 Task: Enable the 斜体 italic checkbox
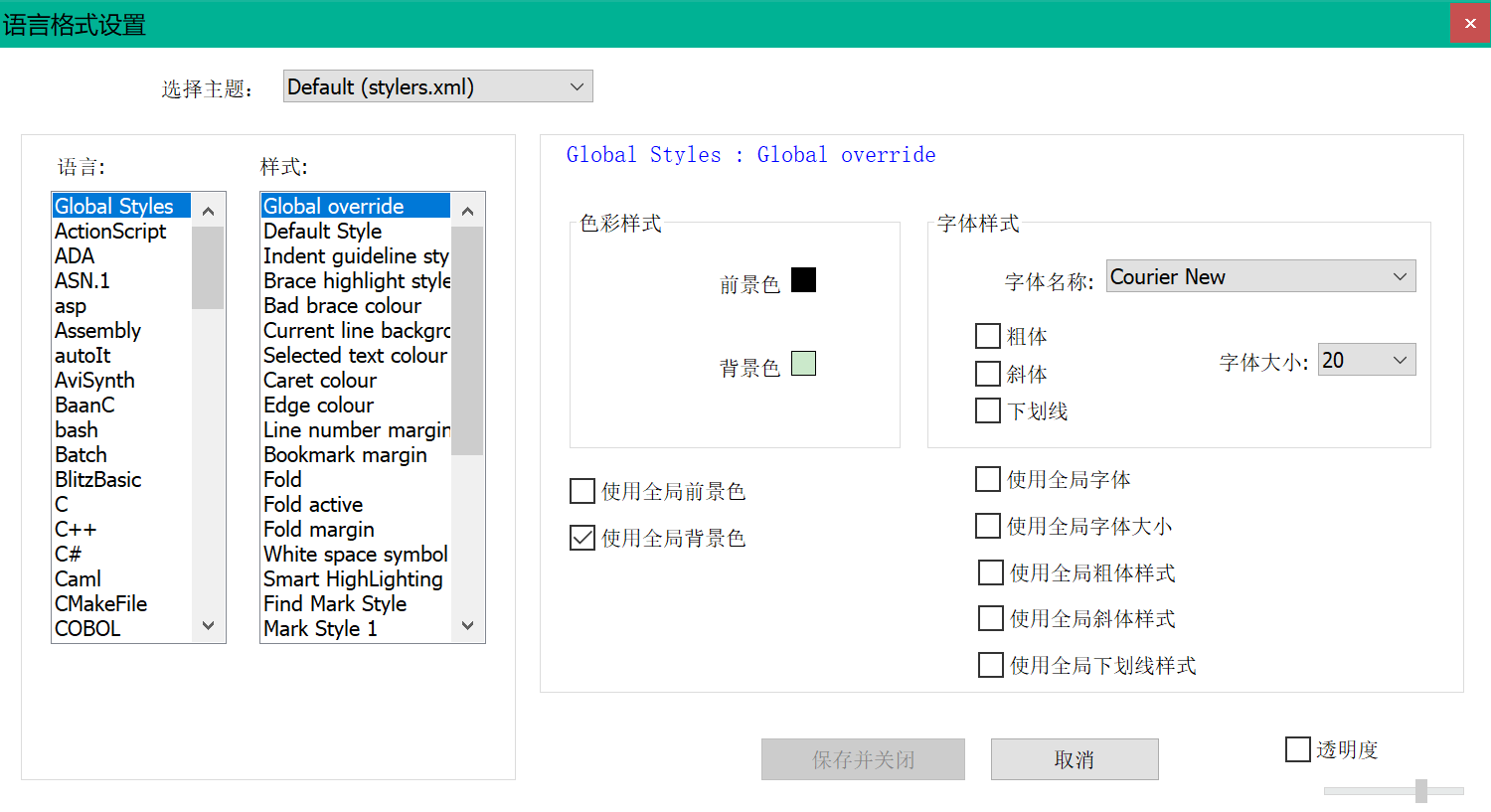click(987, 374)
